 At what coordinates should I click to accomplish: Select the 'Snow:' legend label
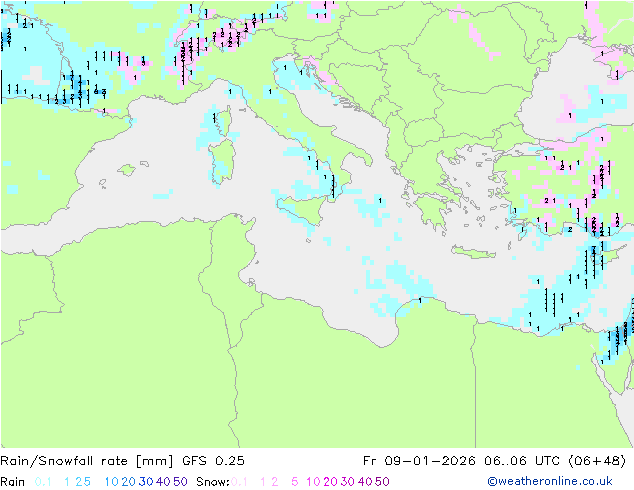click(x=213, y=482)
